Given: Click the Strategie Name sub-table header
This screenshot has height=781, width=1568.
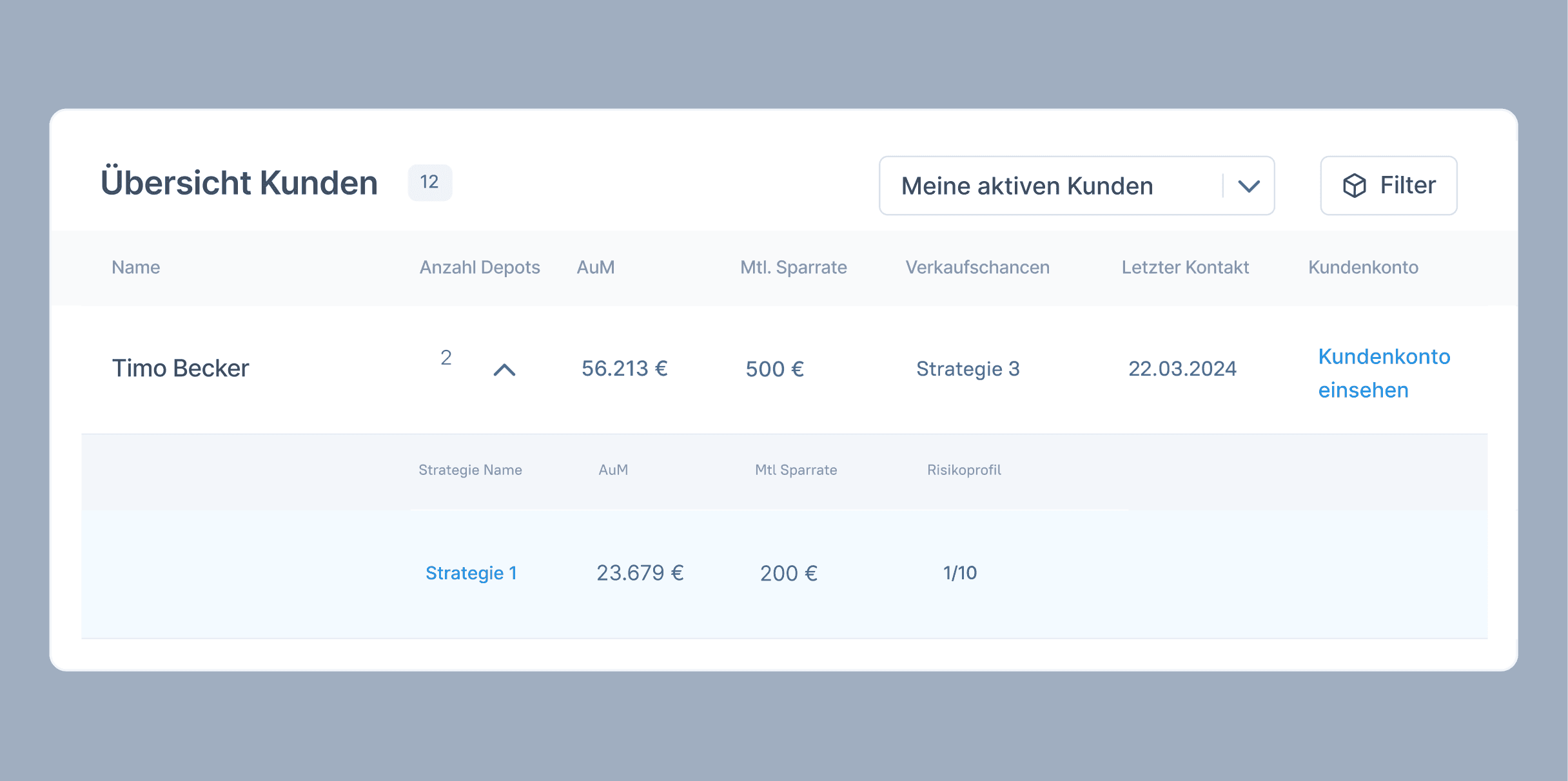Looking at the screenshot, I should tap(470, 470).
